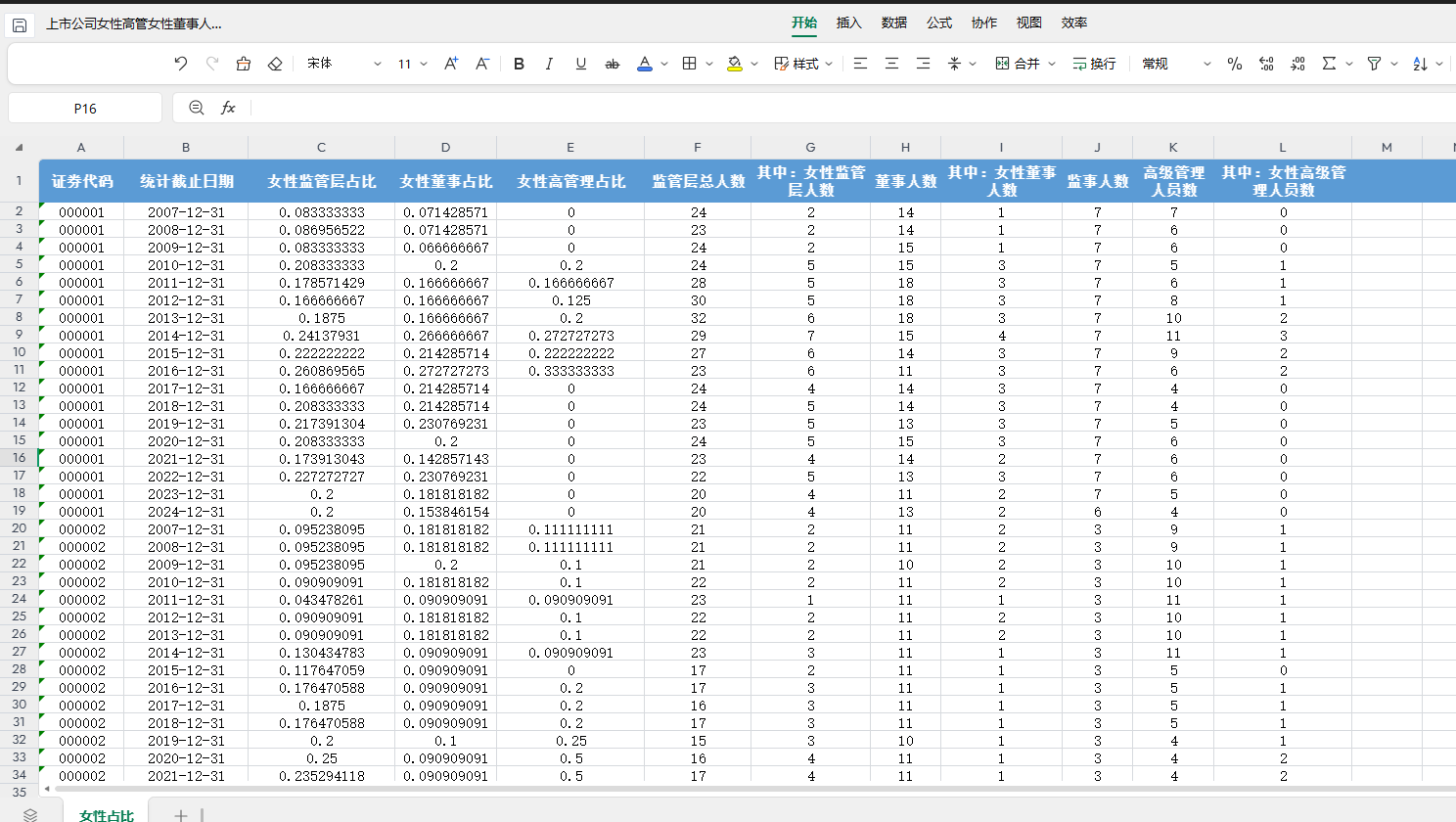Click the save icon beside file title
Image resolution: width=1456 pixels, height=822 pixels.
pos(20,24)
